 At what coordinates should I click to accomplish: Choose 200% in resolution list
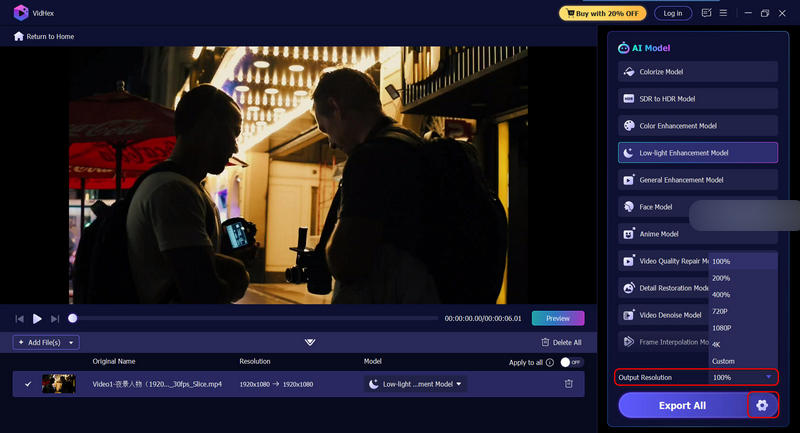(743, 278)
